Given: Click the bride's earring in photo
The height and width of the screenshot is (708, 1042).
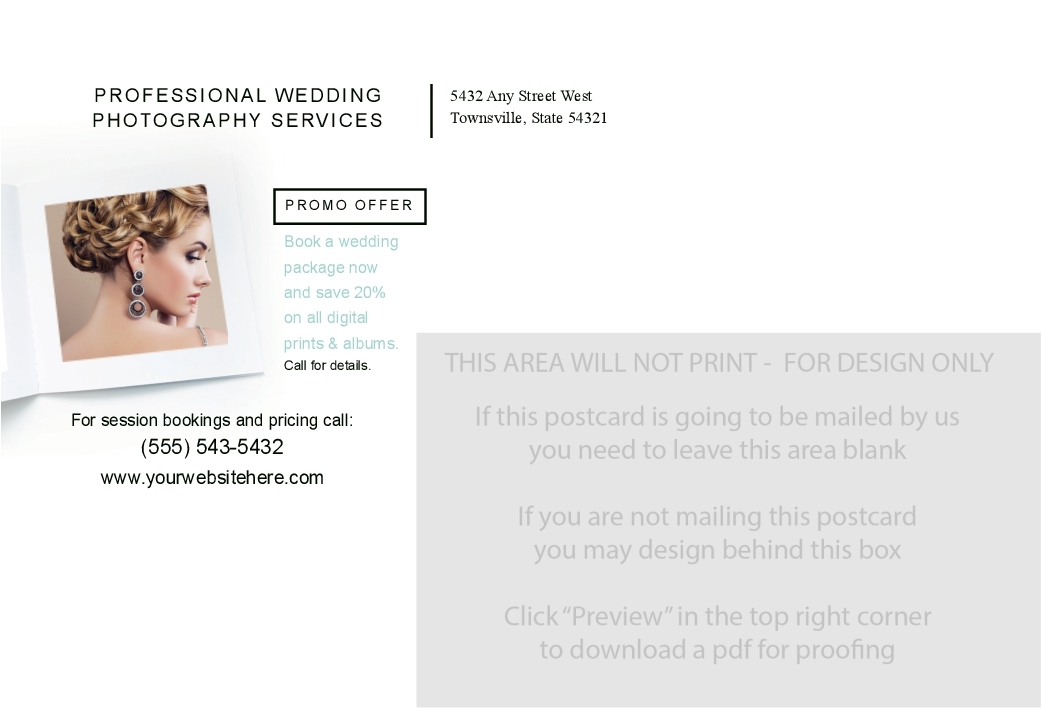Looking at the screenshot, I should click(x=138, y=293).
